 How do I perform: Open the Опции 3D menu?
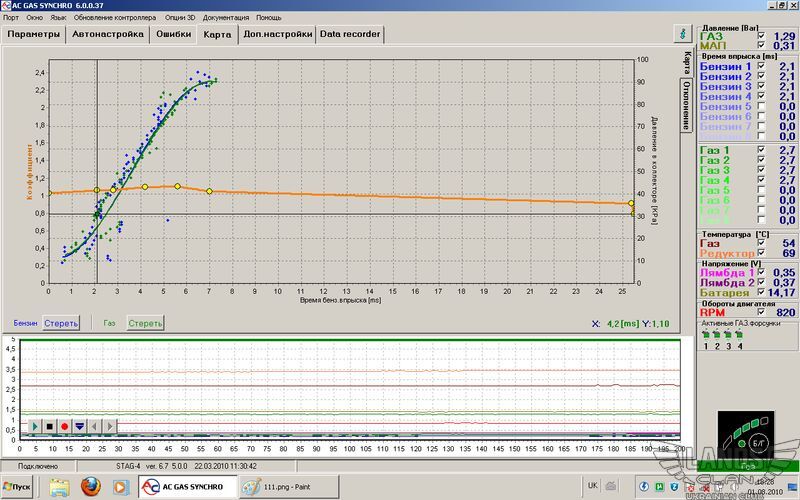(180, 18)
